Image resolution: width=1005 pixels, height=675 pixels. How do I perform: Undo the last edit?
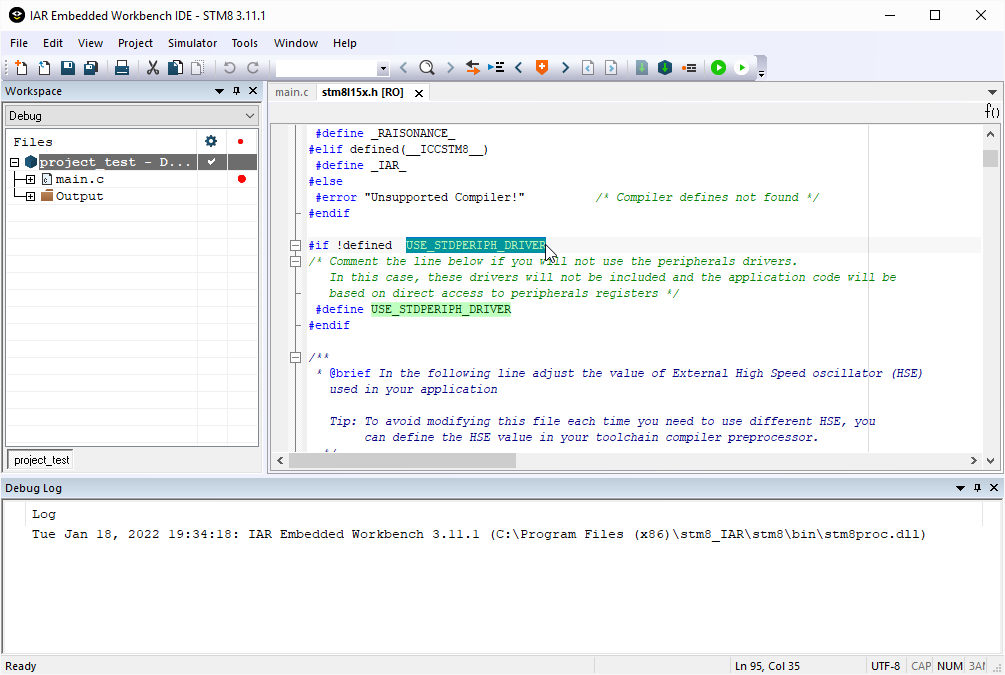[229, 67]
